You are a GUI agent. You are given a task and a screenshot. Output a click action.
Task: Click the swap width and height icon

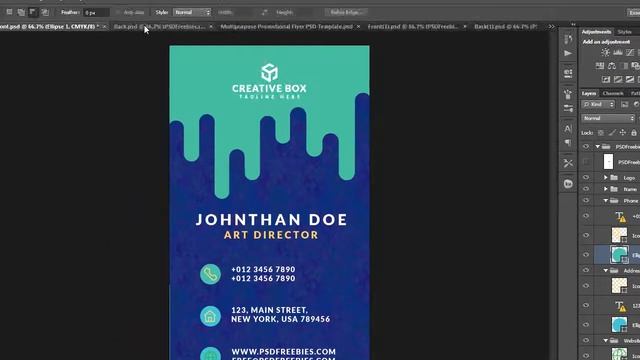[264, 12]
